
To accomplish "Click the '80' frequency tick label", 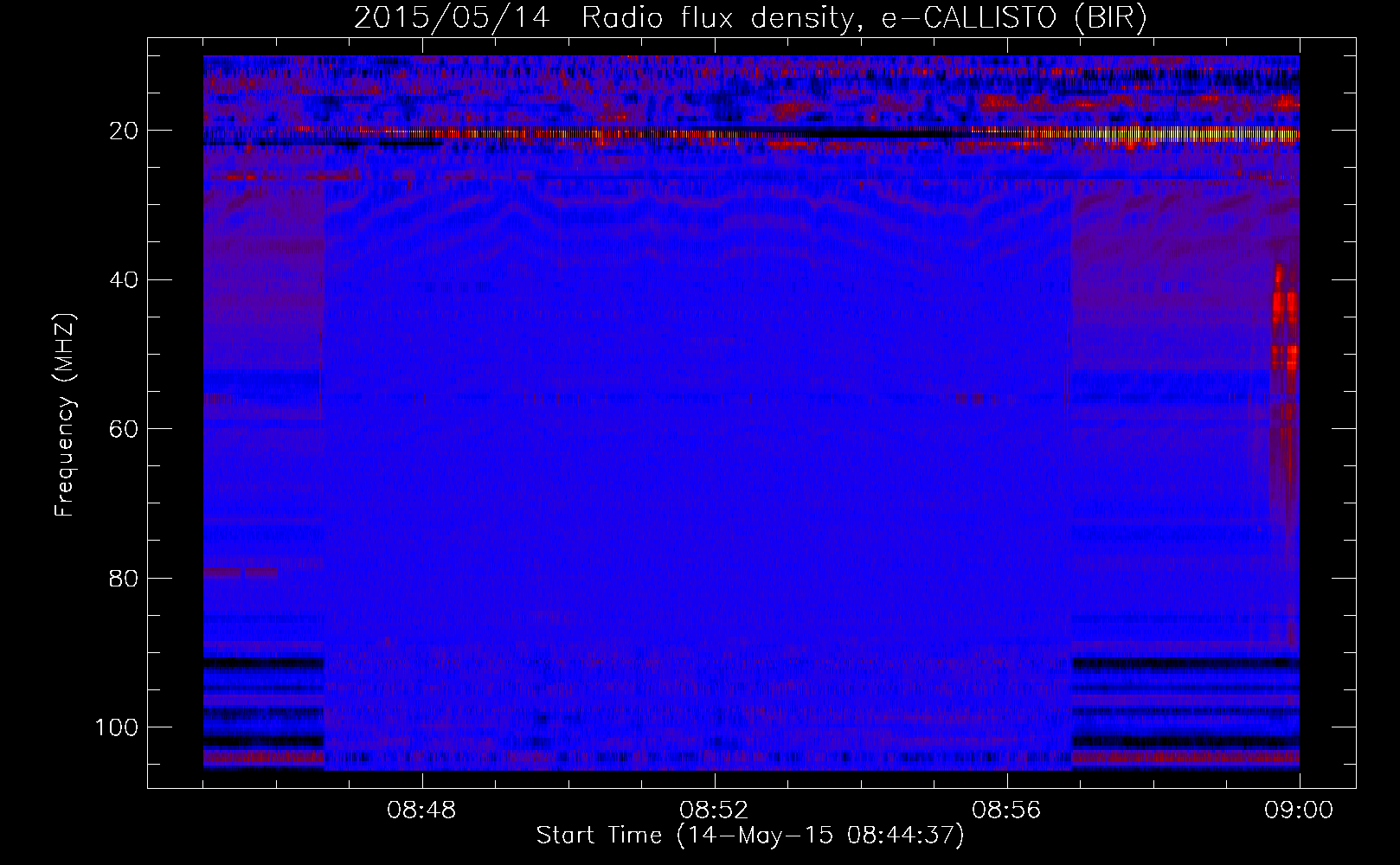I will tap(125, 578).
